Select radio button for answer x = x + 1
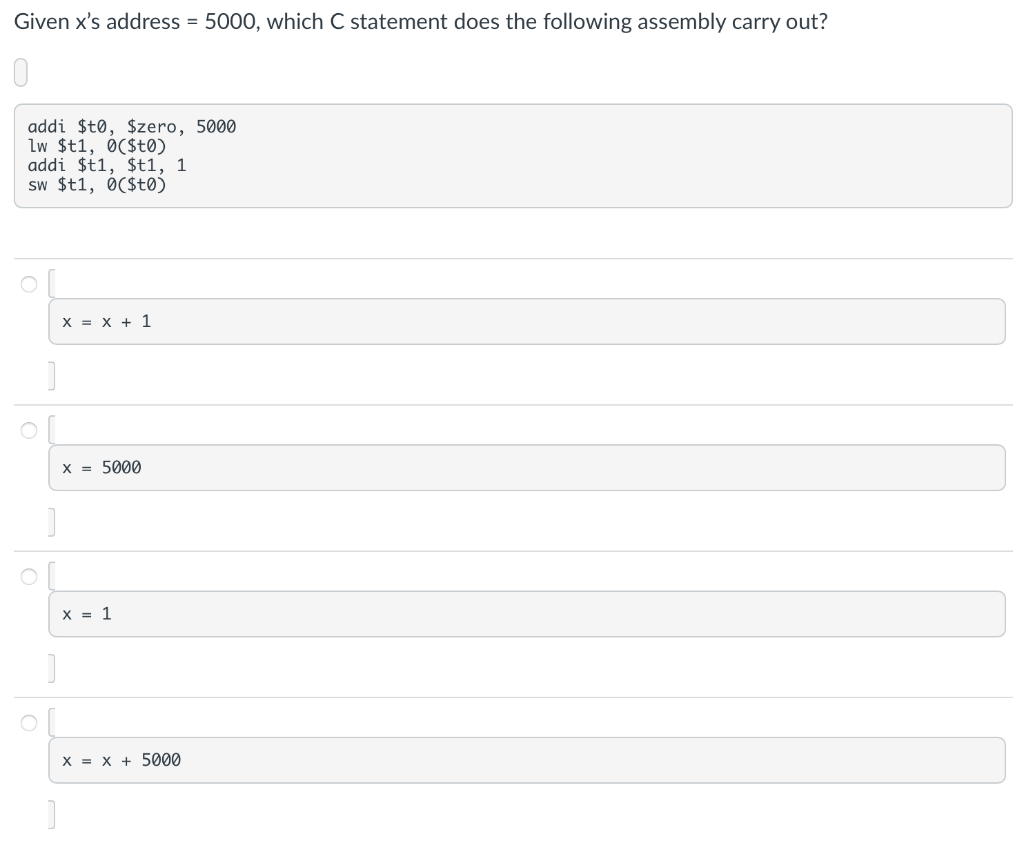This screenshot has height=843, width=1024. click(29, 284)
